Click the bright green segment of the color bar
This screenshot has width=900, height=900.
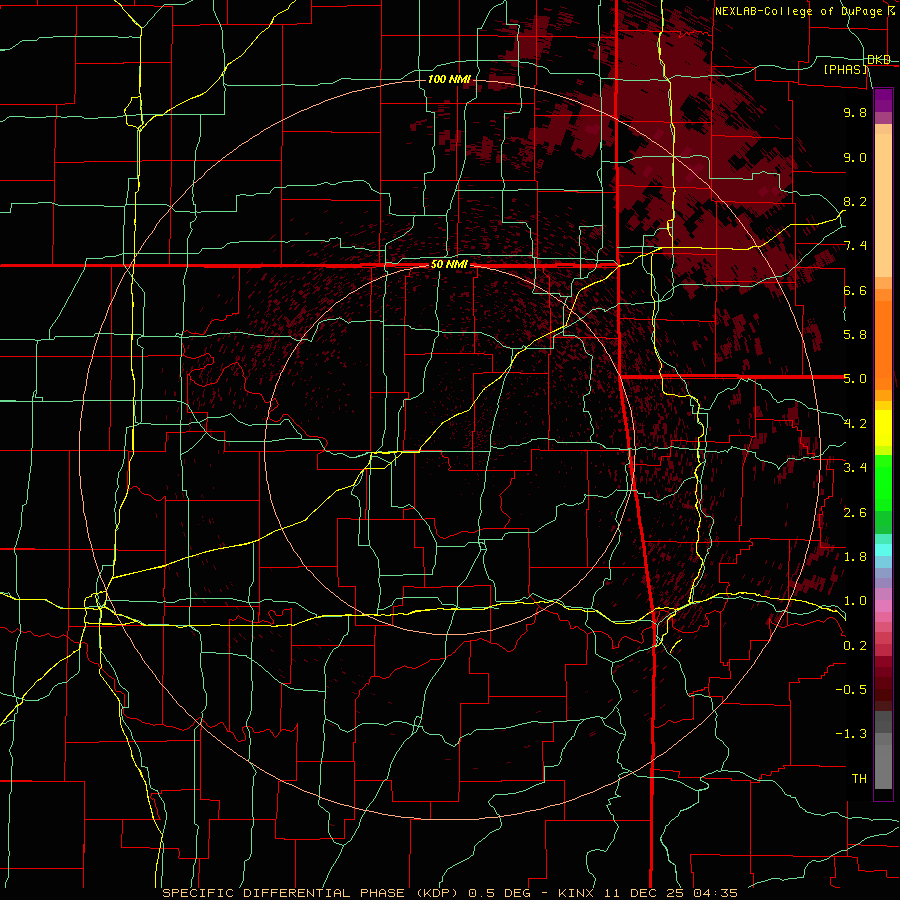click(883, 483)
